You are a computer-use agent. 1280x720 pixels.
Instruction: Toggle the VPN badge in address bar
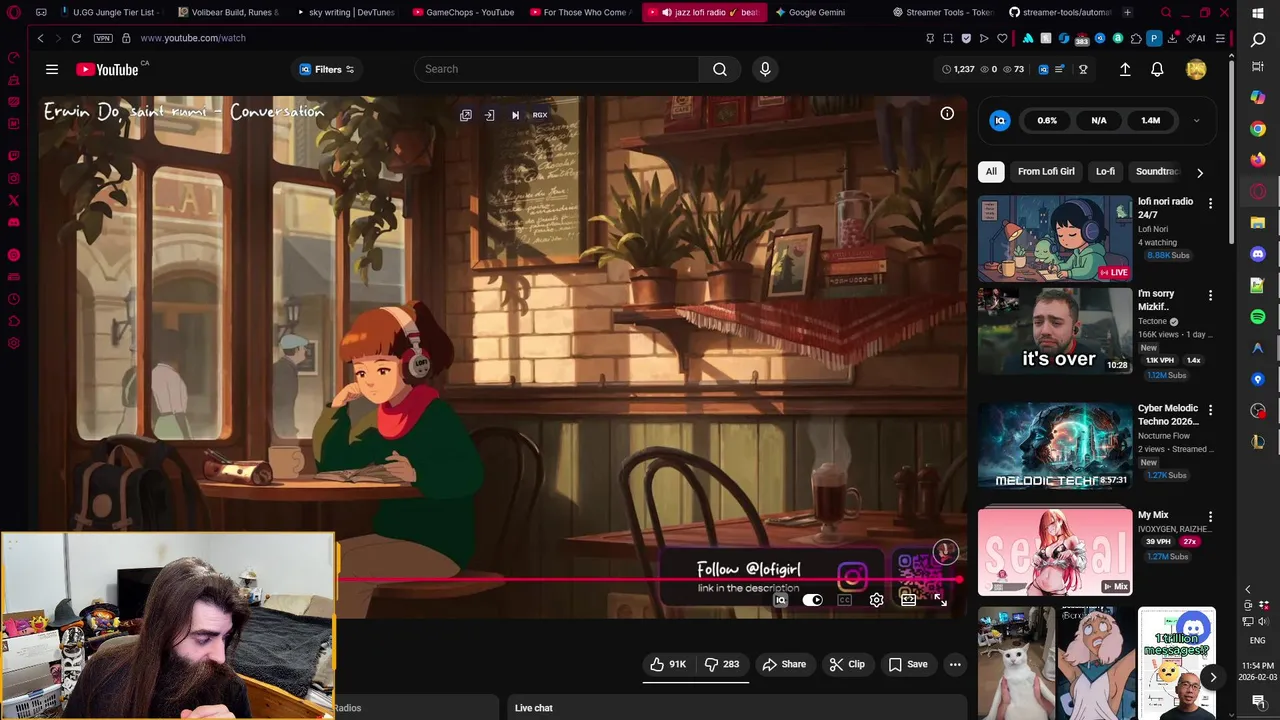pyautogui.click(x=103, y=38)
